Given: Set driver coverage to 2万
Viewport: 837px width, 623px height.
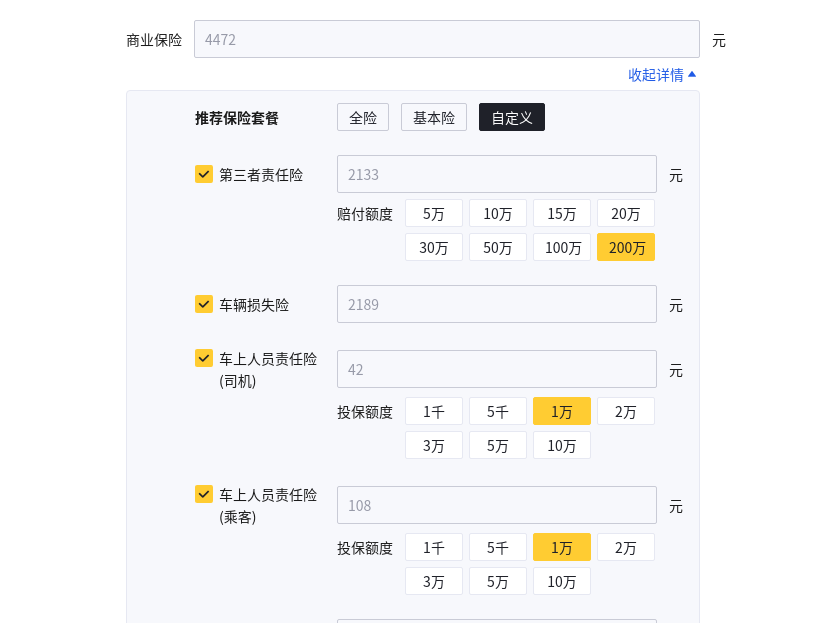Looking at the screenshot, I should [x=626, y=412].
